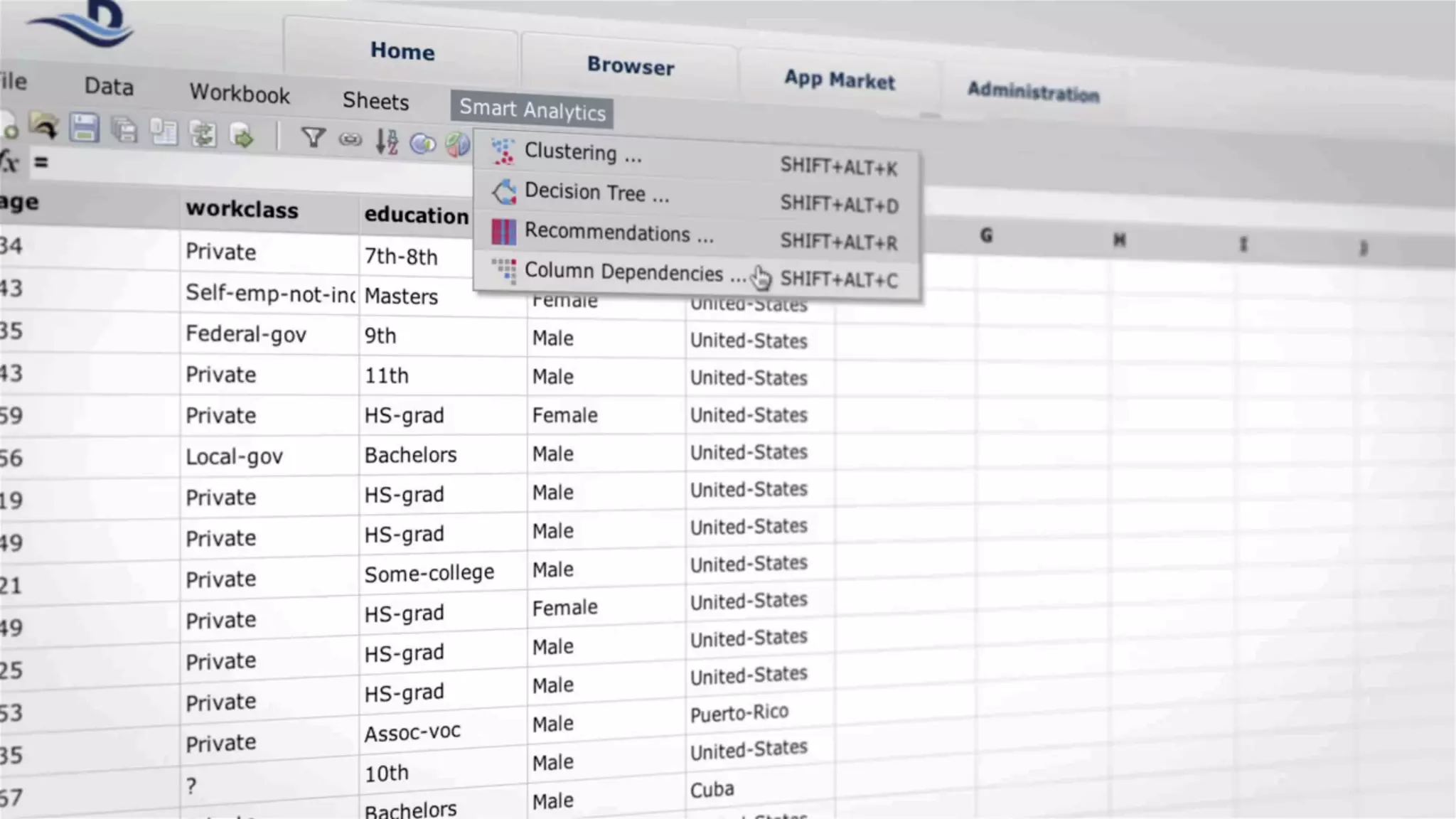Image resolution: width=1456 pixels, height=819 pixels.
Task: Click the A-Z sort icon
Action: 387,141
